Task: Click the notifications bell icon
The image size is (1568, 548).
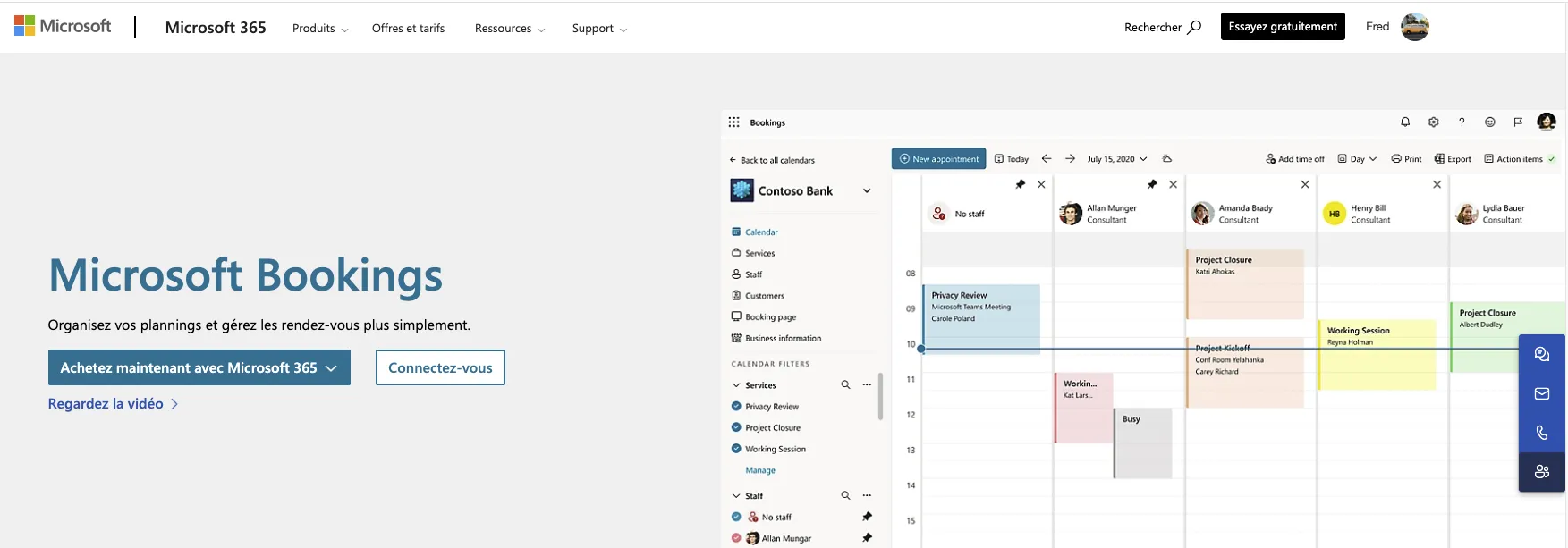Action: [1405, 122]
